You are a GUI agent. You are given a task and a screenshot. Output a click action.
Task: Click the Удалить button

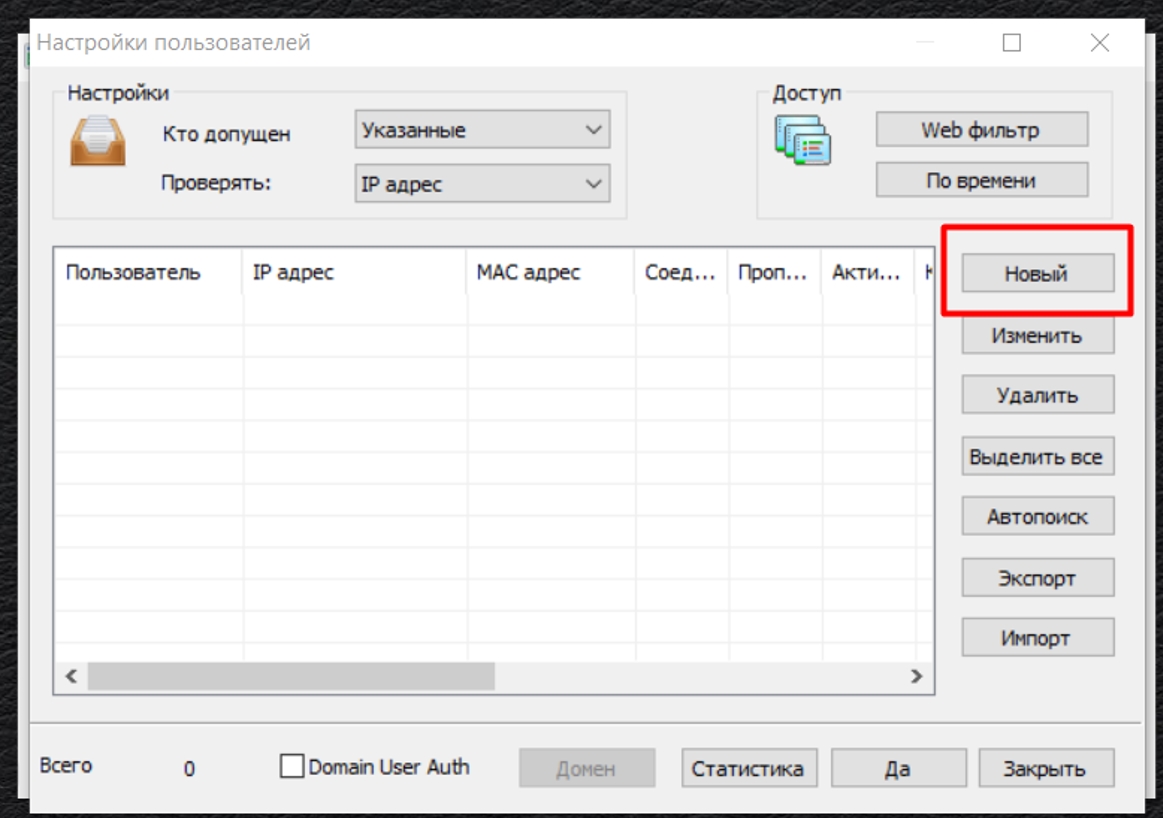(1038, 395)
